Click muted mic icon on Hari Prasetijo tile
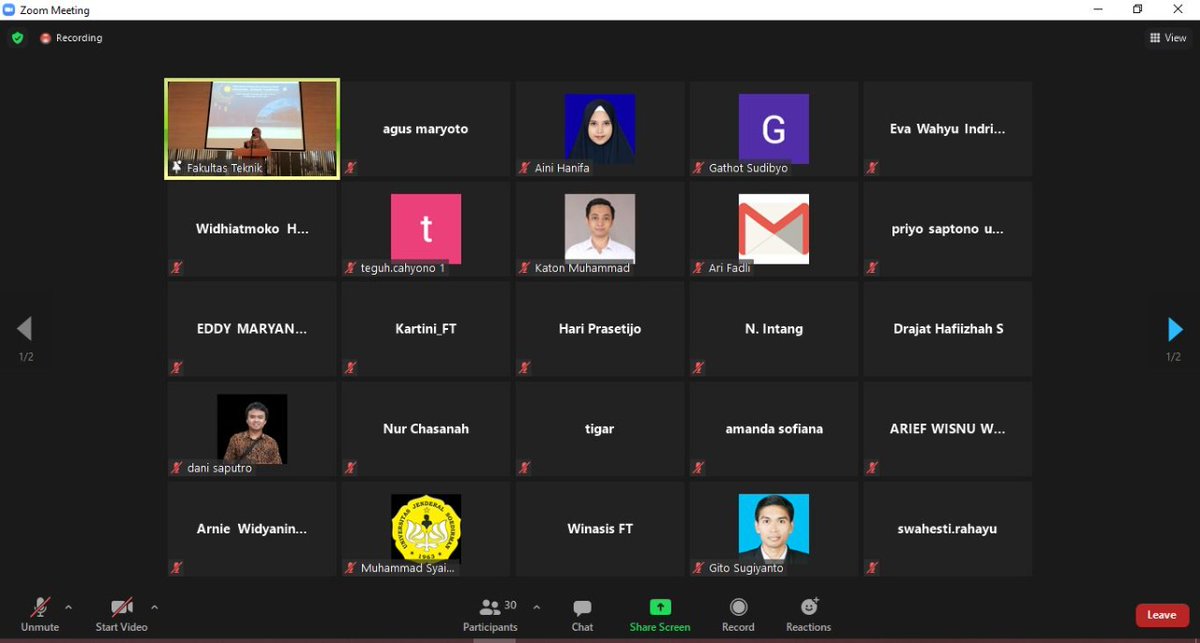Viewport: 1200px width, 643px height. pos(525,368)
